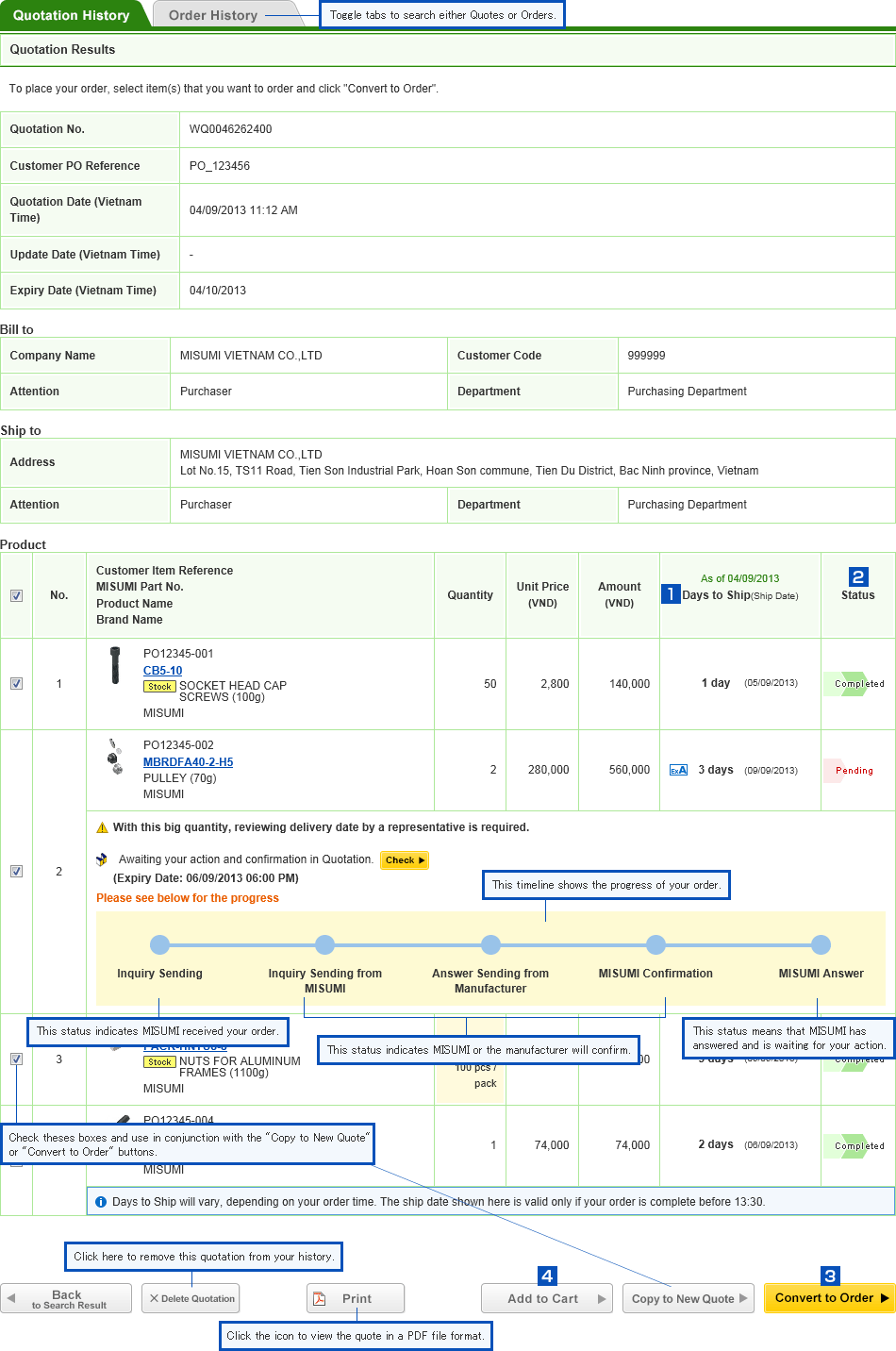Click the blue info icon beside Days to Ship note

click(x=101, y=1202)
